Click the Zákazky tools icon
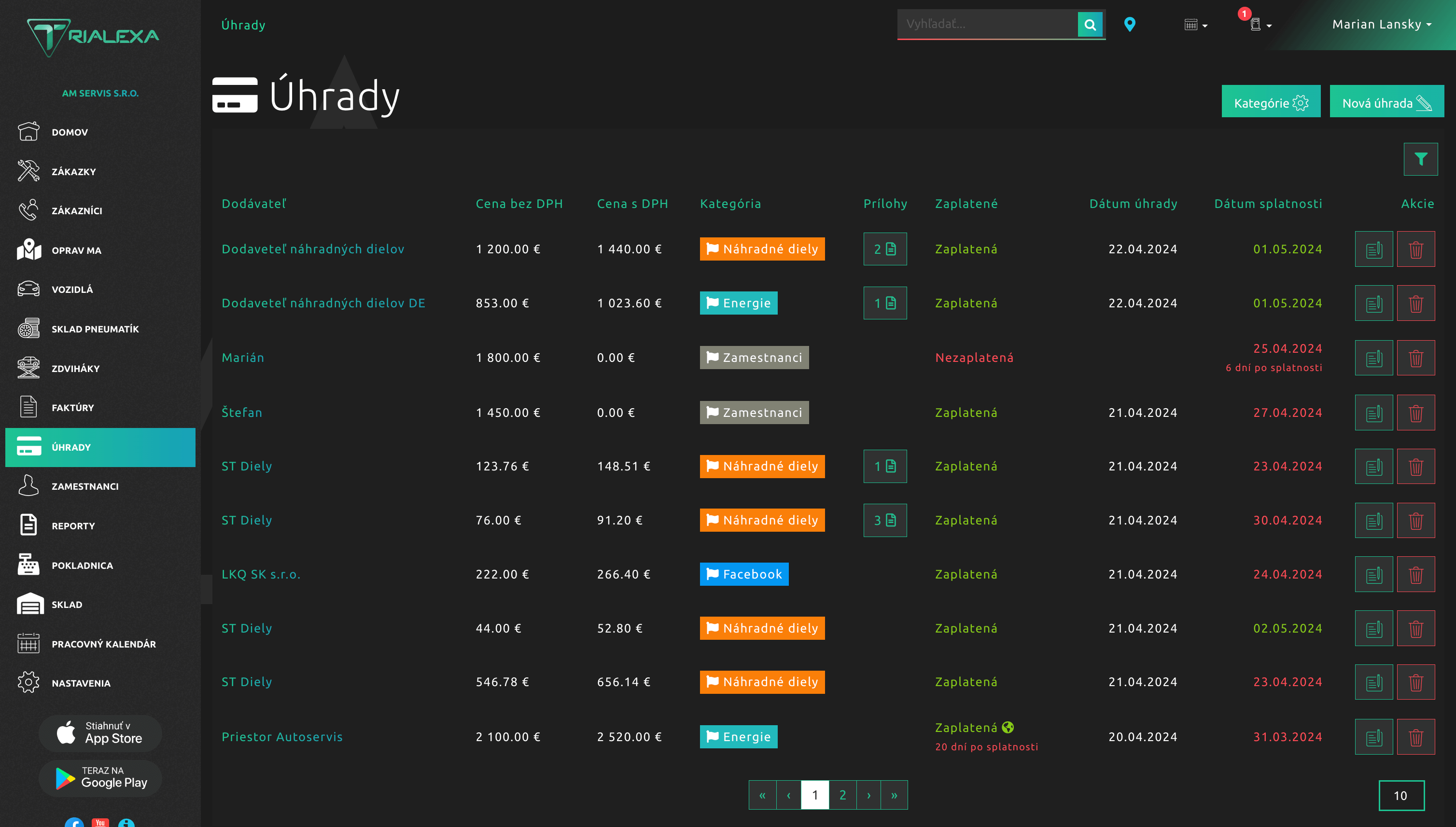Image resolution: width=1456 pixels, height=827 pixels. 28,171
